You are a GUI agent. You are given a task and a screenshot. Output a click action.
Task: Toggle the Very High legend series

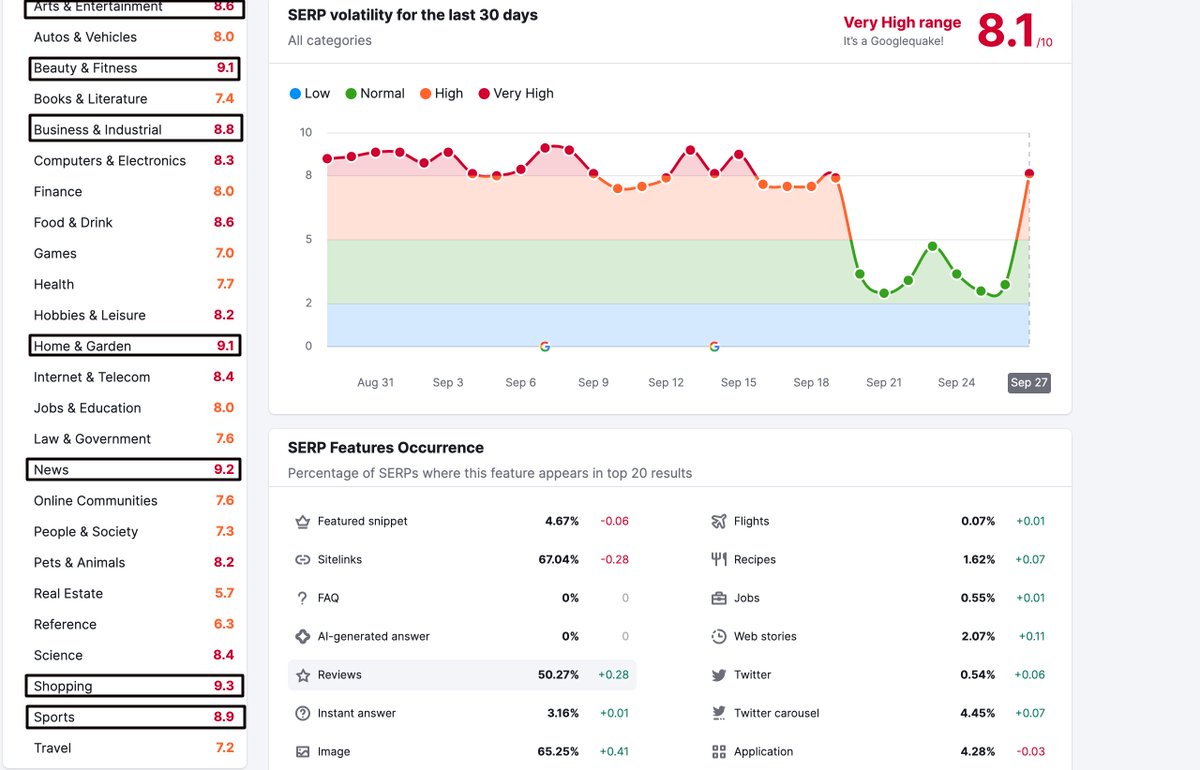point(515,93)
